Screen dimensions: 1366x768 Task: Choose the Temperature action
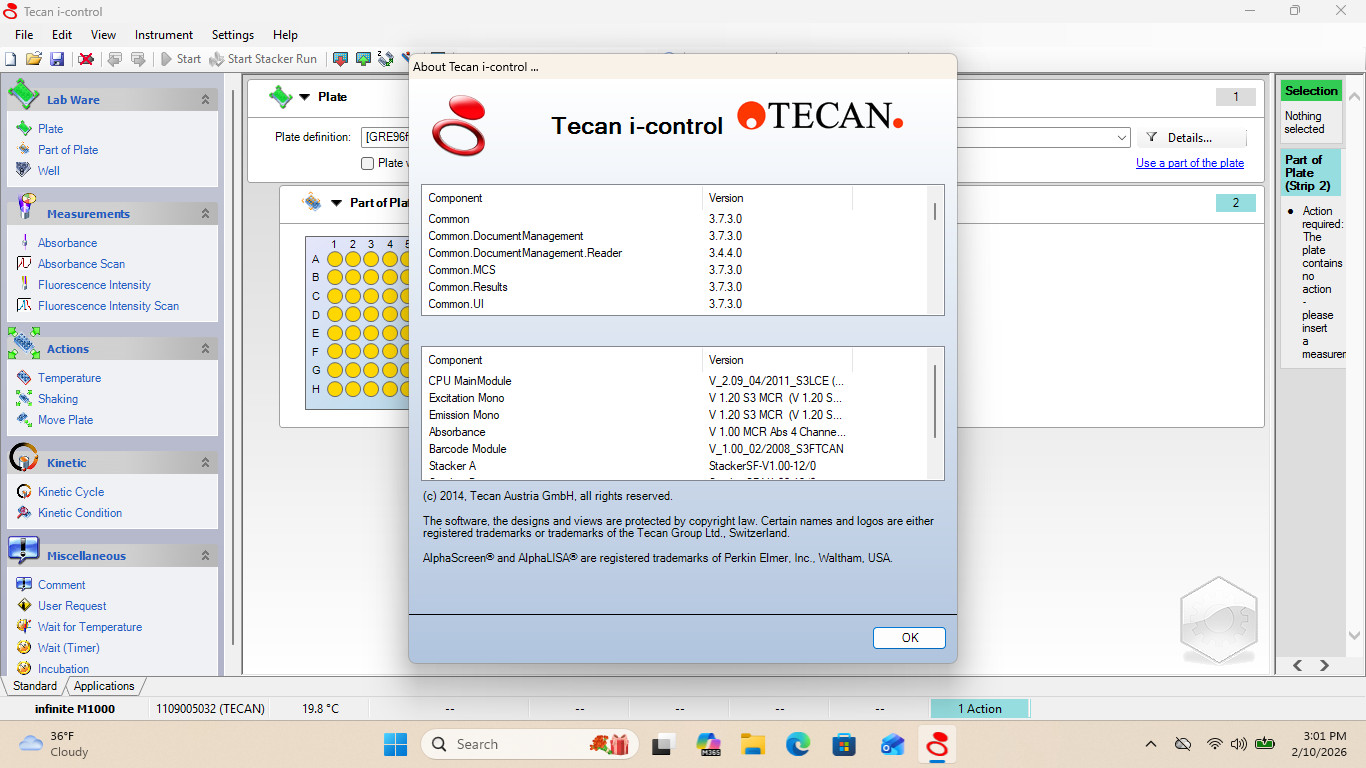click(69, 378)
